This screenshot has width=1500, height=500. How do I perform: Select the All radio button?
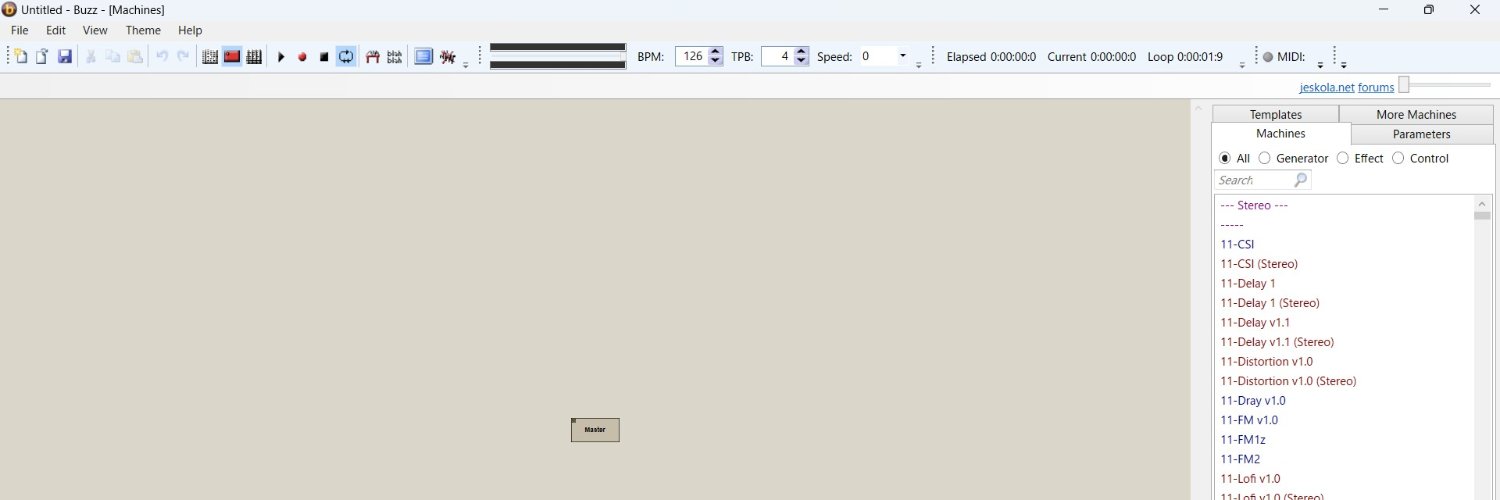coord(1225,158)
